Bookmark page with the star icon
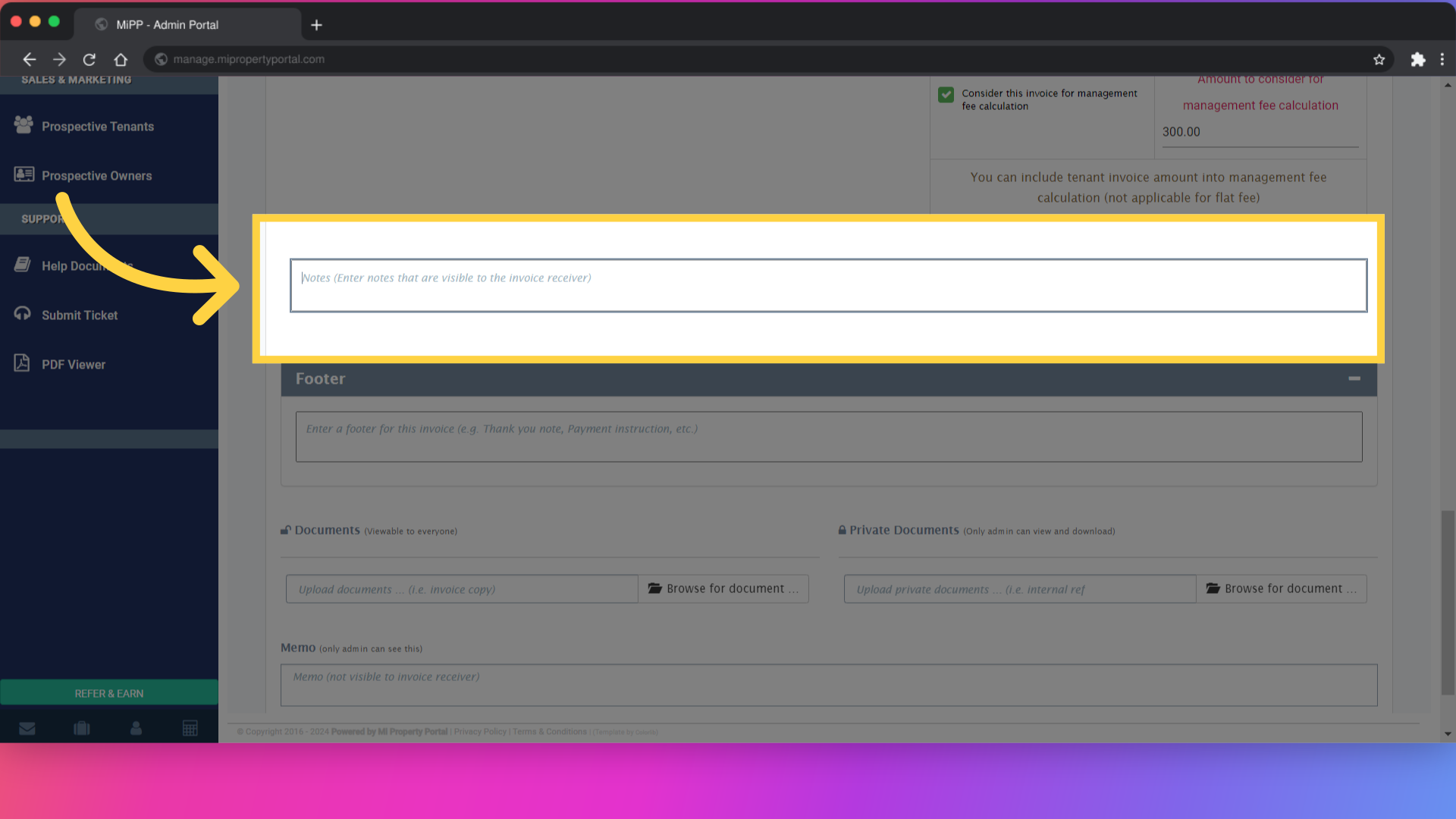This screenshot has height=819, width=1456. pos(1379,59)
